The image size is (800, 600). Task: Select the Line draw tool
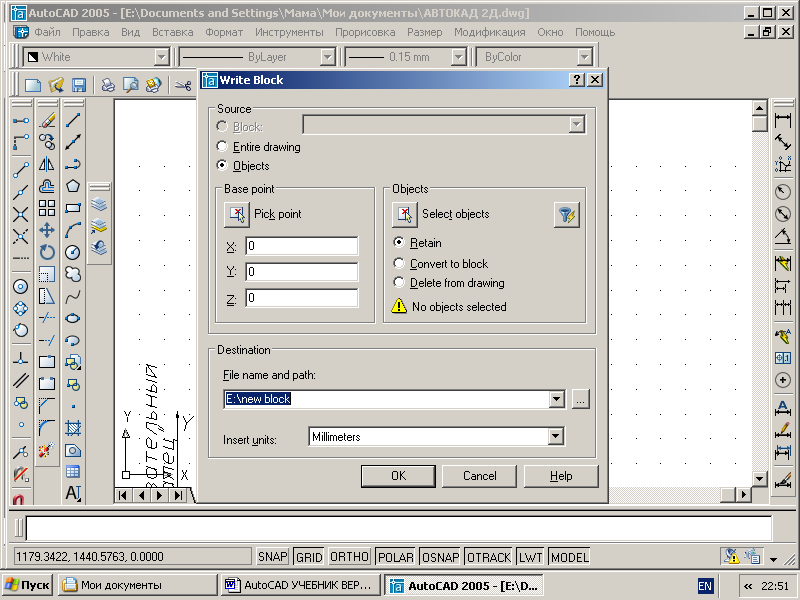(x=73, y=120)
